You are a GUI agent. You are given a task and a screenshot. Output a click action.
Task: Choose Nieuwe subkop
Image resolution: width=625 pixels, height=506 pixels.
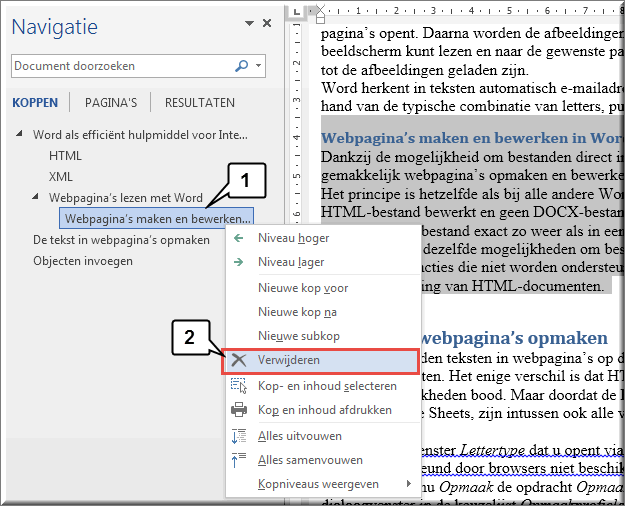coord(323,336)
